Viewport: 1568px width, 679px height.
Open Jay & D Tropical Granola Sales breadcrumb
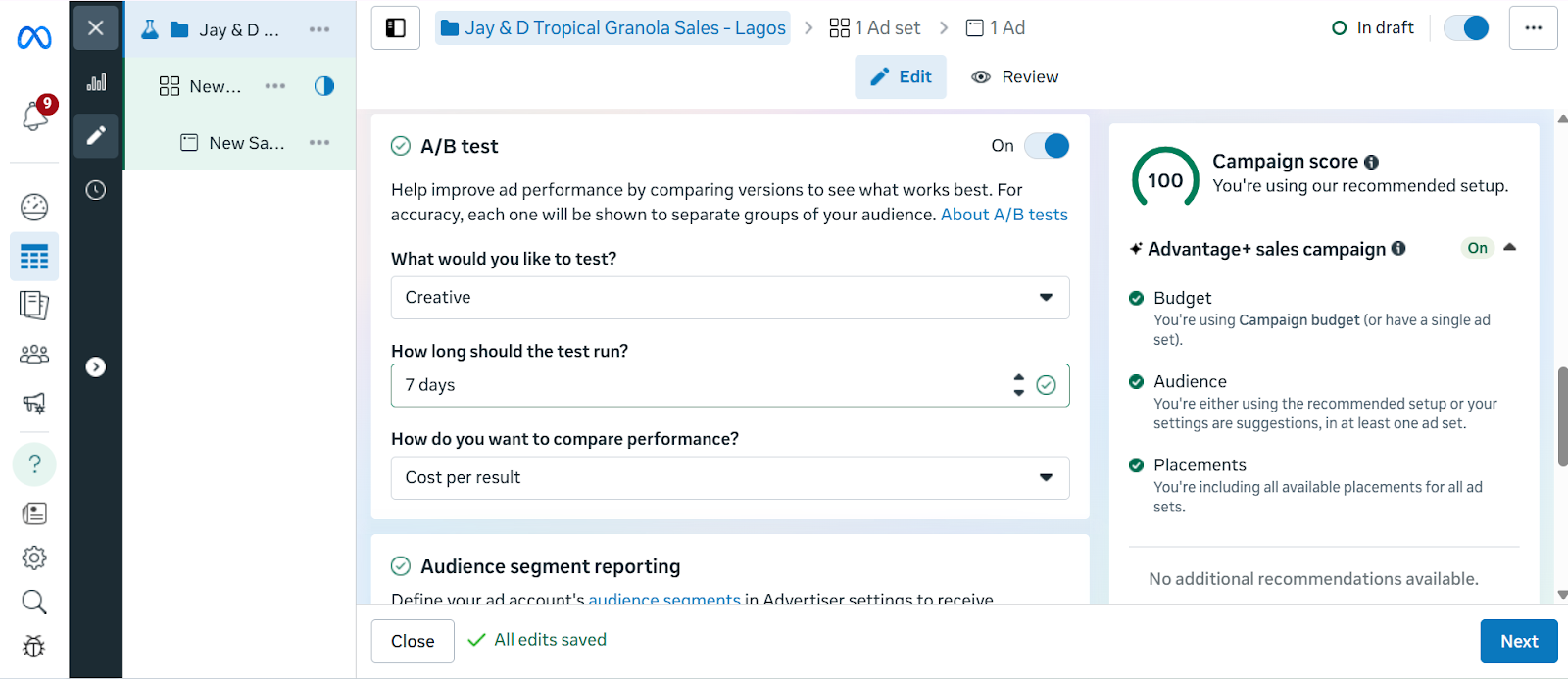tap(613, 28)
